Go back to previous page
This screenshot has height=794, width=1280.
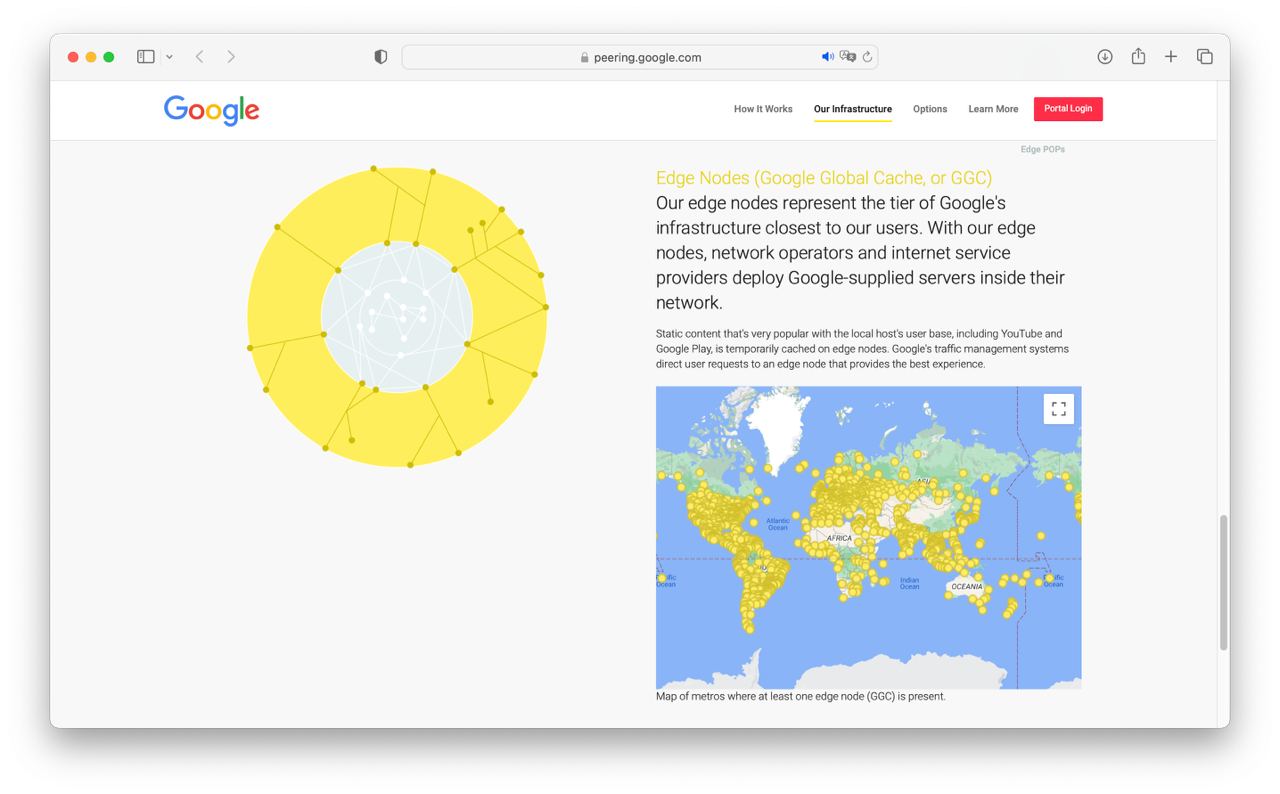(x=200, y=57)
